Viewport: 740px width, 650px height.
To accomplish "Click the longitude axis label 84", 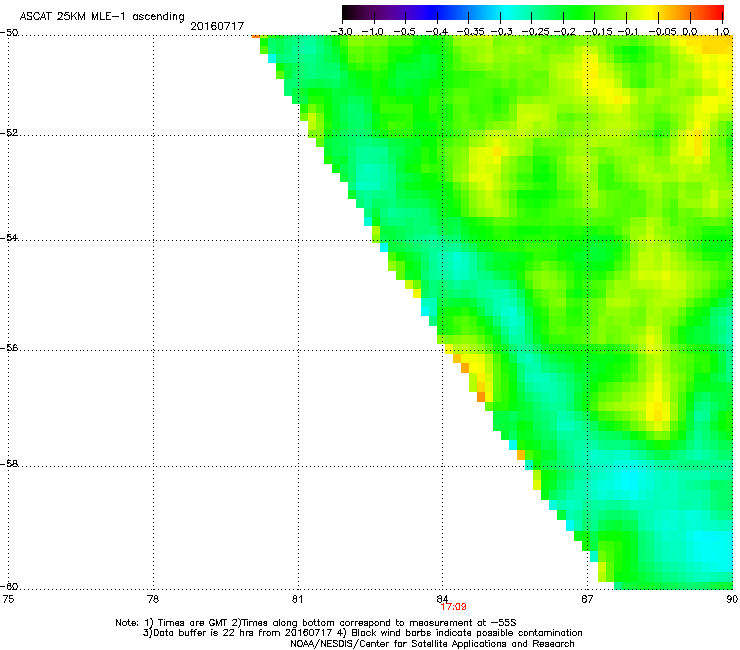I will tap(442, 599).
